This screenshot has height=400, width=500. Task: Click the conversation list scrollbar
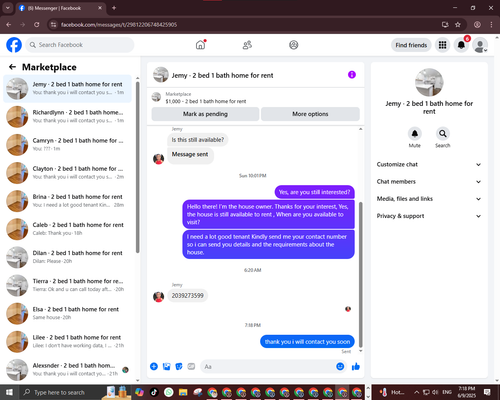point(137,167)
